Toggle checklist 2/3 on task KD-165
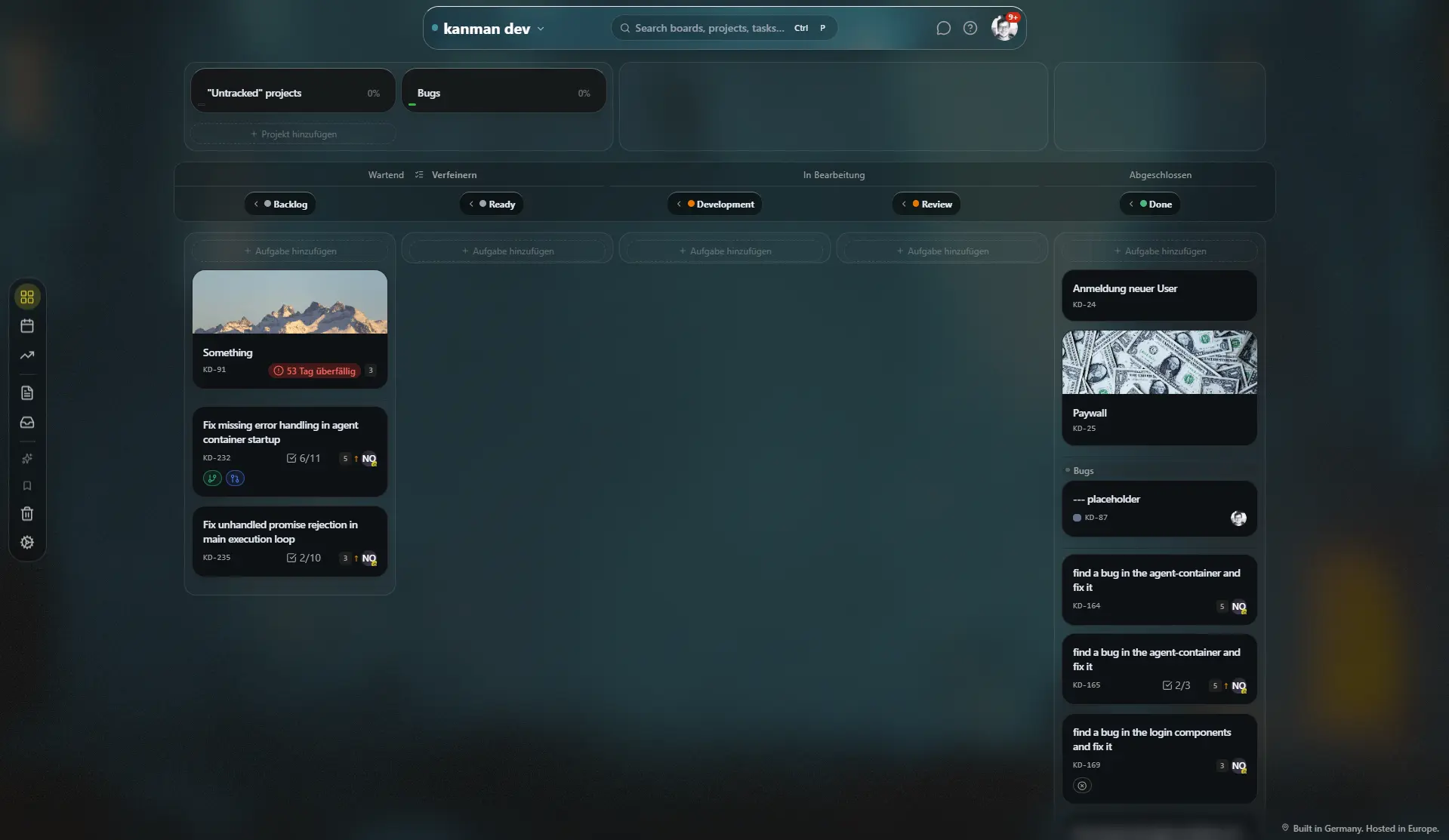The height and width of the screenshot is (840, 1449). [x=1176, y=685]
